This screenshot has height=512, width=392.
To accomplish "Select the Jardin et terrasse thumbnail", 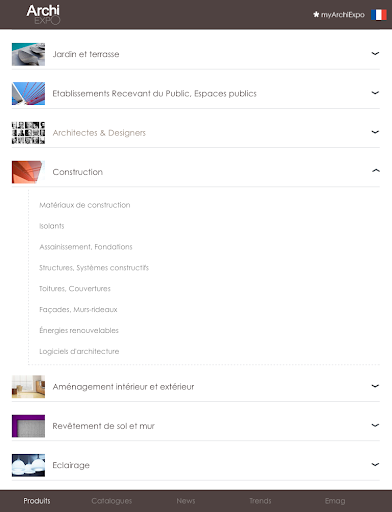I will tap(28, 54).
